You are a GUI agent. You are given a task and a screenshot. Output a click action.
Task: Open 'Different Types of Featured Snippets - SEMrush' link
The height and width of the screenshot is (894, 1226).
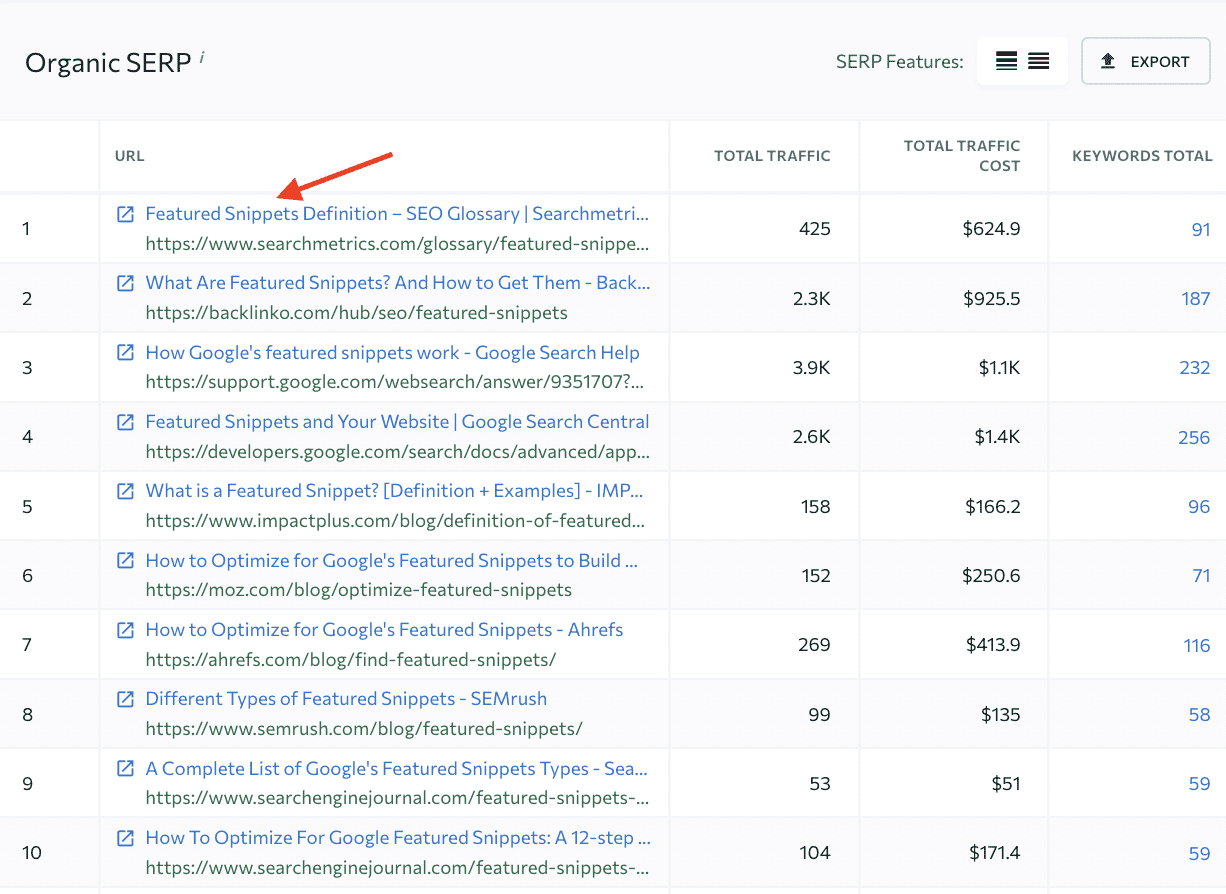(346, 698)
